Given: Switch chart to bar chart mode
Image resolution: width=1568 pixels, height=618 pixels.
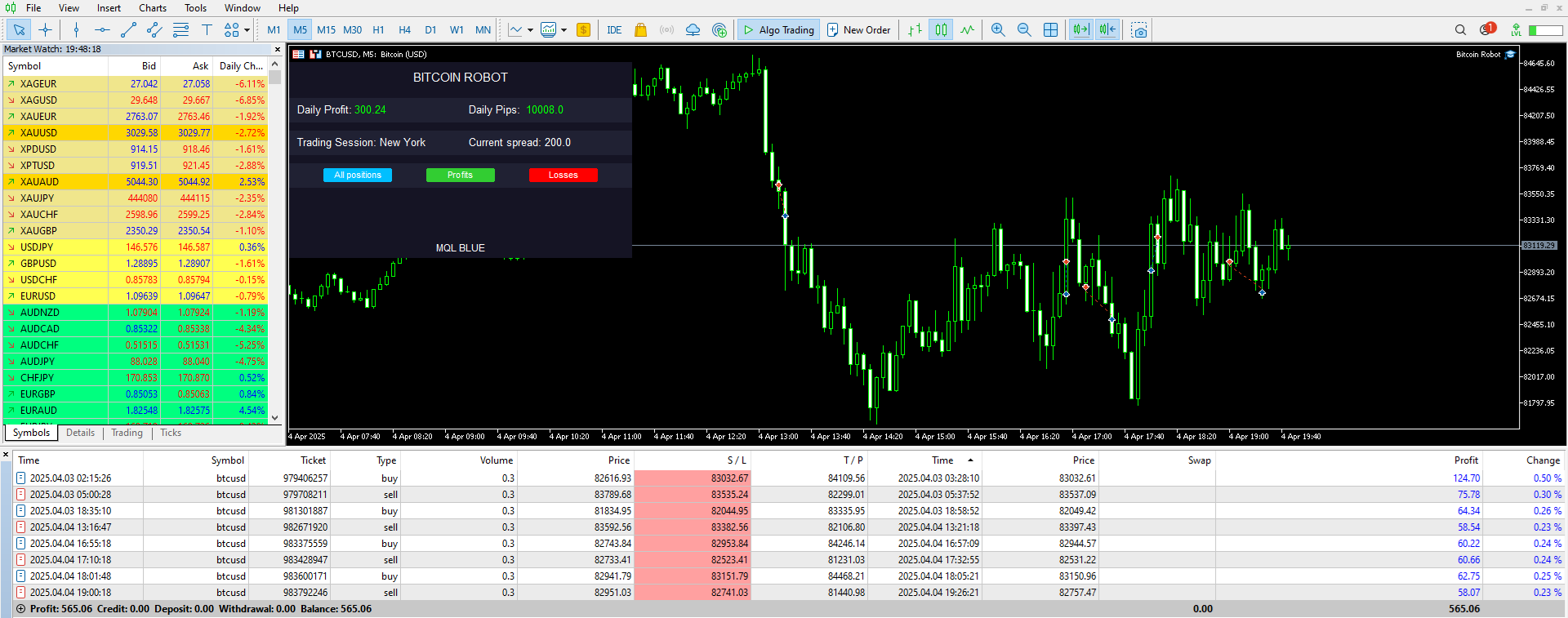Looking at the screenshot, I should (915, 30).
